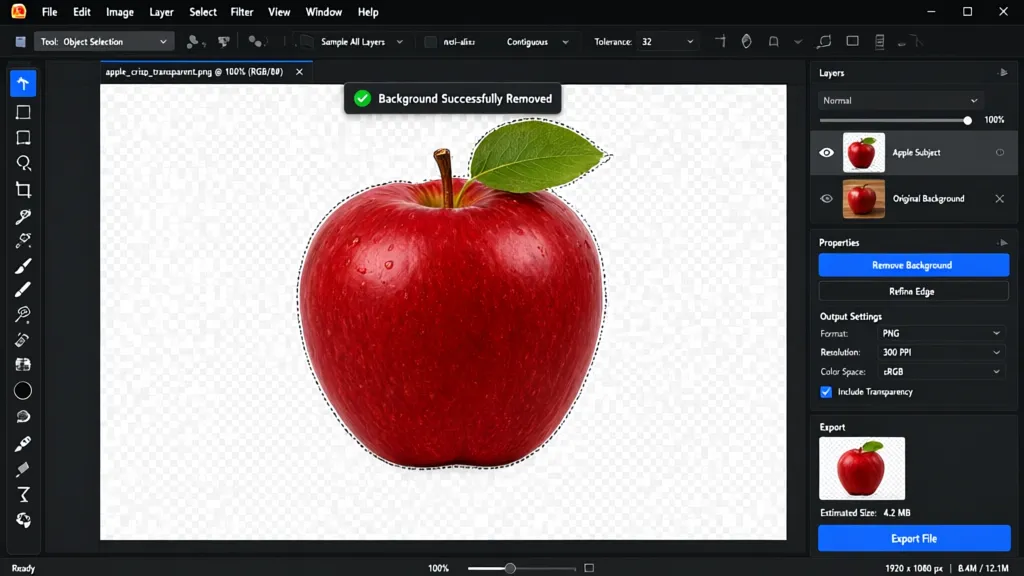Viewport: 1024px width, 576px height.
Task: Uncheck Include Transparency
Action: click(826, 392)
